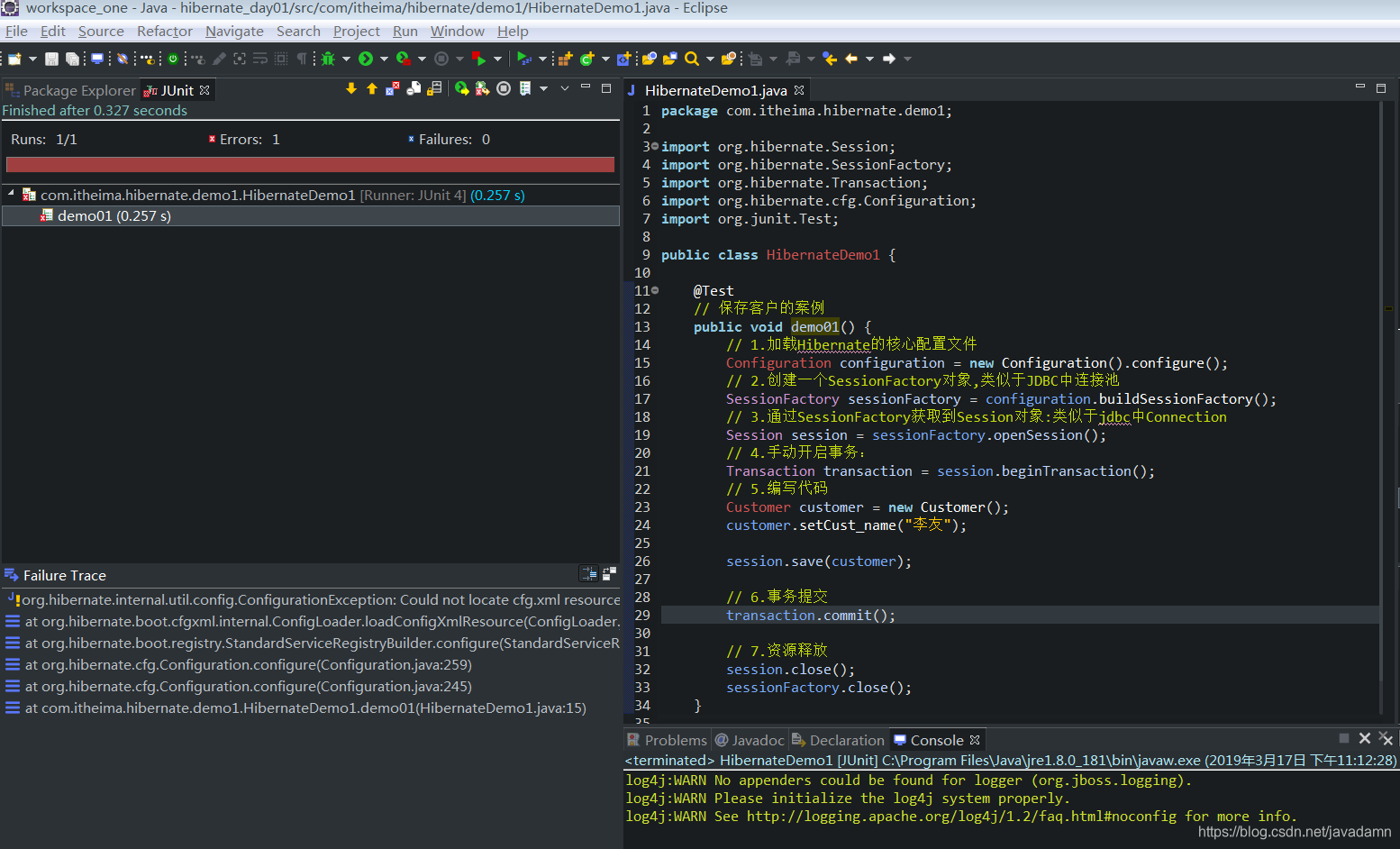1400x849 pixels.
Task: Toggle Word Wrap toolbar icon
Action: click(x=260, y=59)
